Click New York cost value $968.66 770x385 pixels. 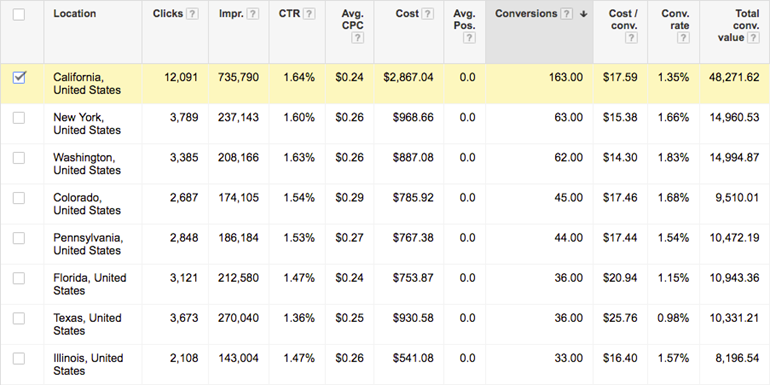pos(413,118)
